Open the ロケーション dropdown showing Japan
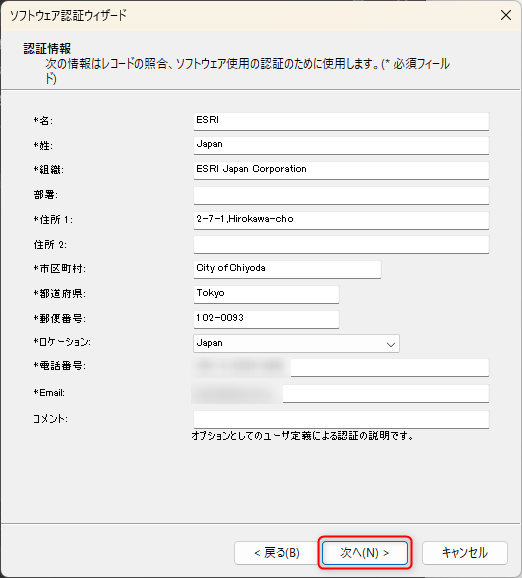This screenshot has width=522, height=578. pyautogui.click(x=296, y=344)
